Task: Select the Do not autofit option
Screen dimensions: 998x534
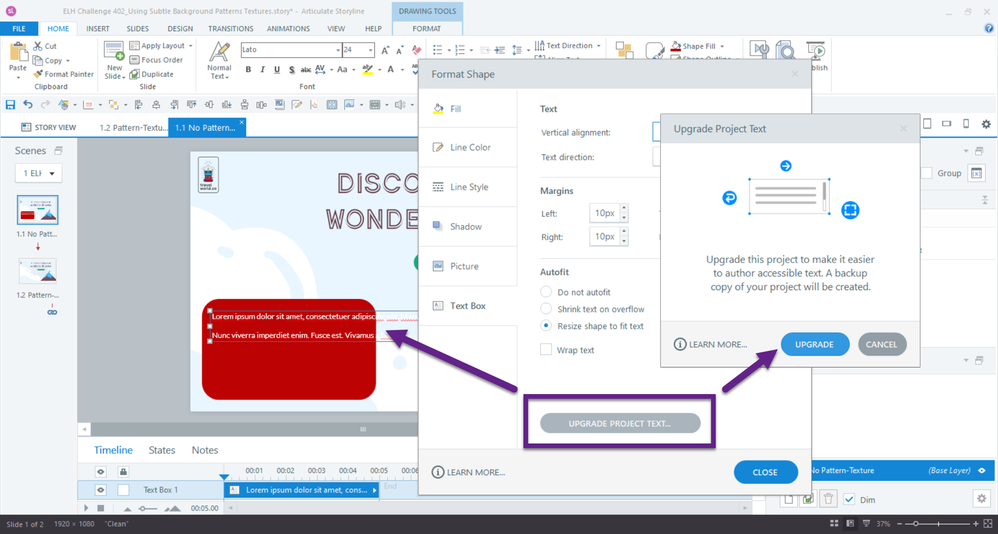Action: (546, 292)
